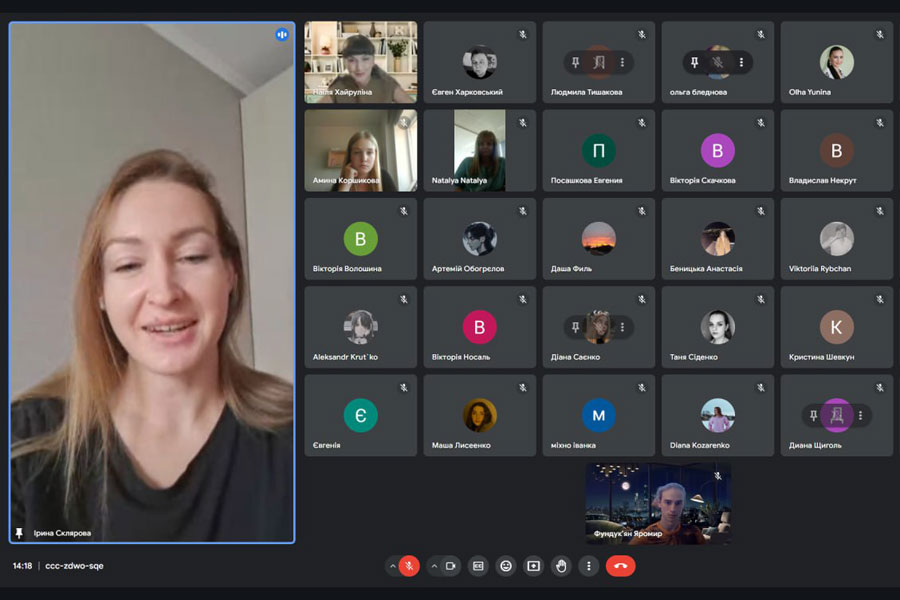
Task: Unmute the microphone with the red mic button
Action: 409,566
